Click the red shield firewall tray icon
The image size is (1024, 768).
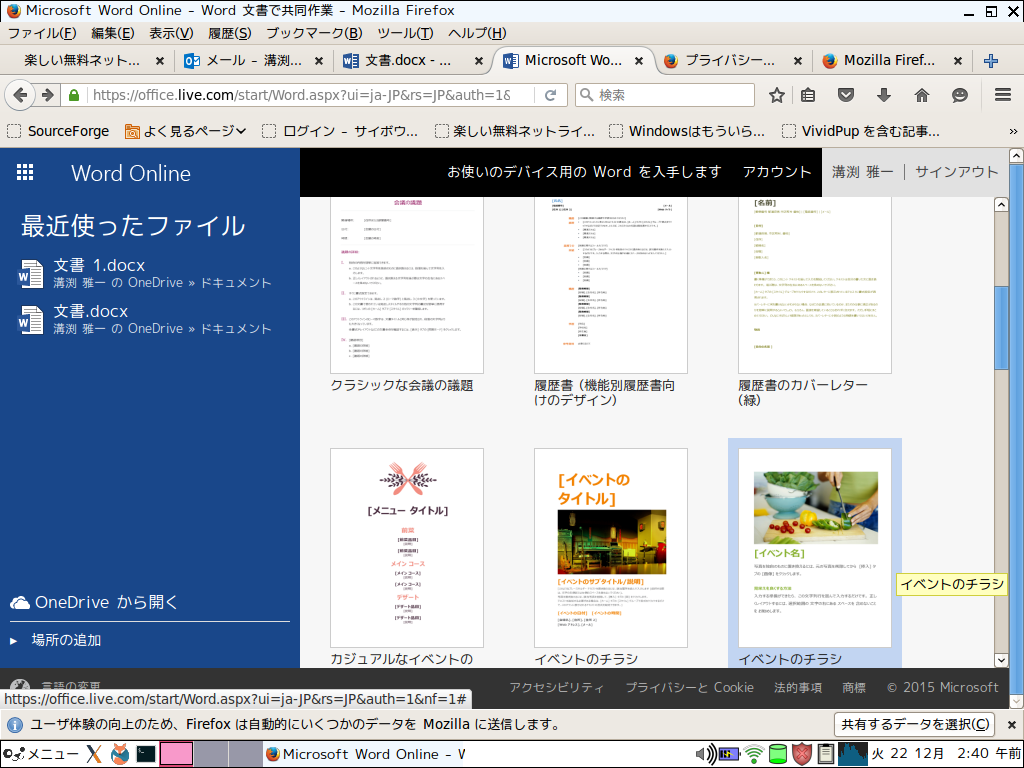pos(802,754)
